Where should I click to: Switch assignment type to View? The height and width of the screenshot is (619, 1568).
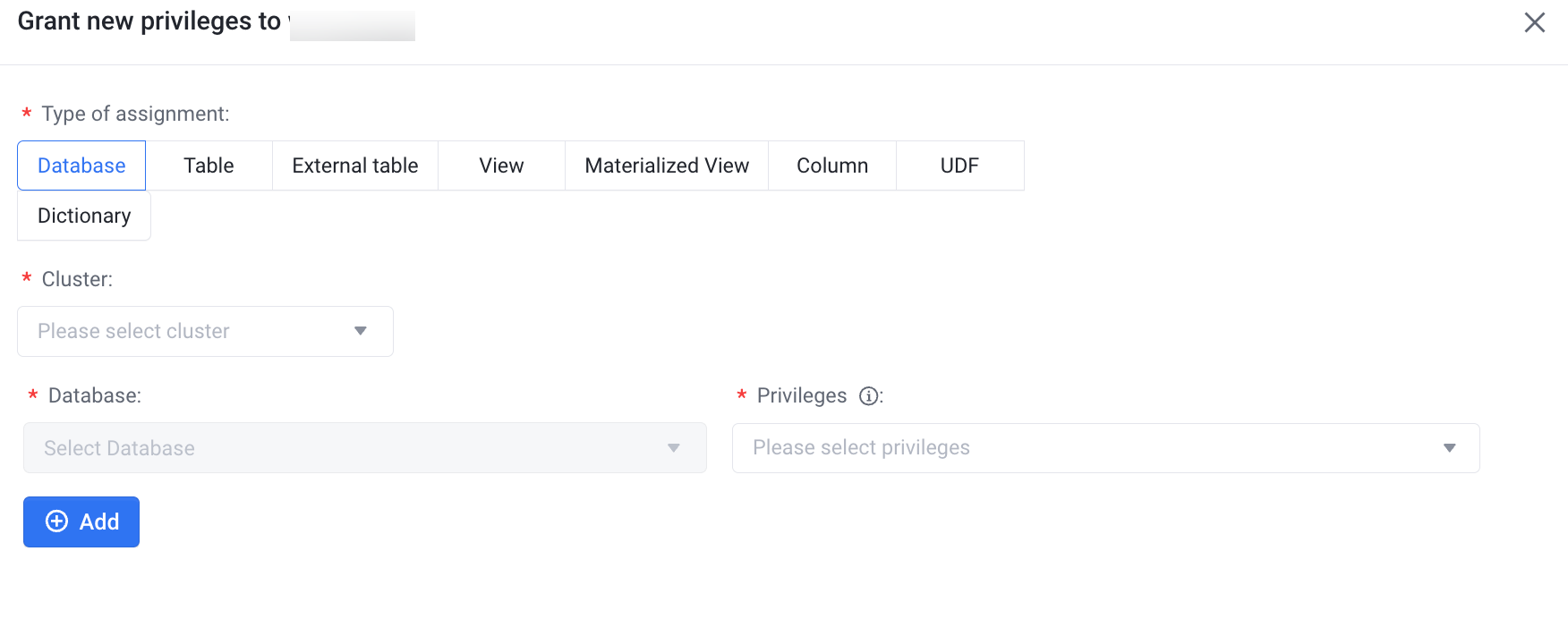tap(501, 165)
